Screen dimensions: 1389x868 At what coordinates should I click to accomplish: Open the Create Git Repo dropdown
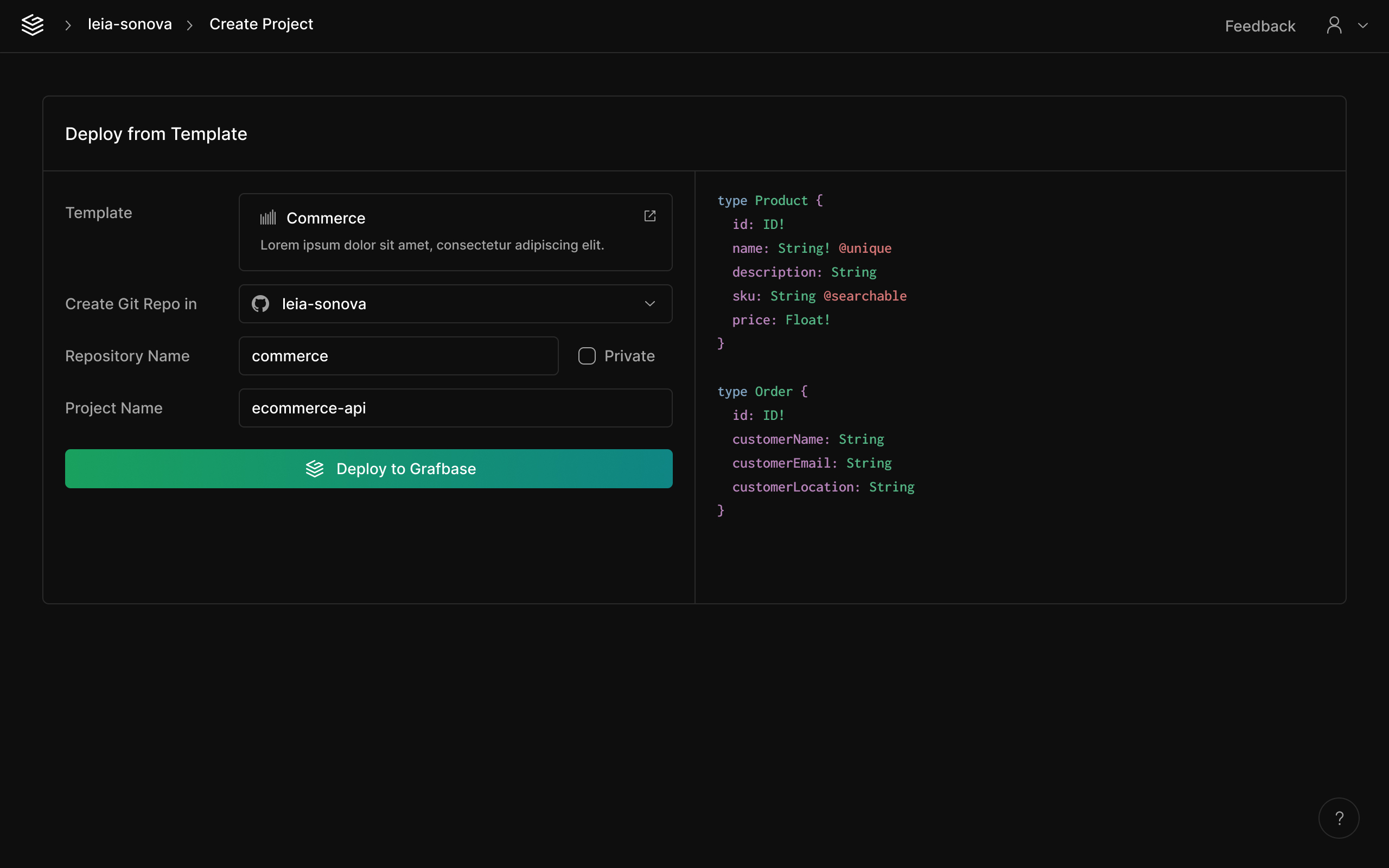tap(455, 304)
